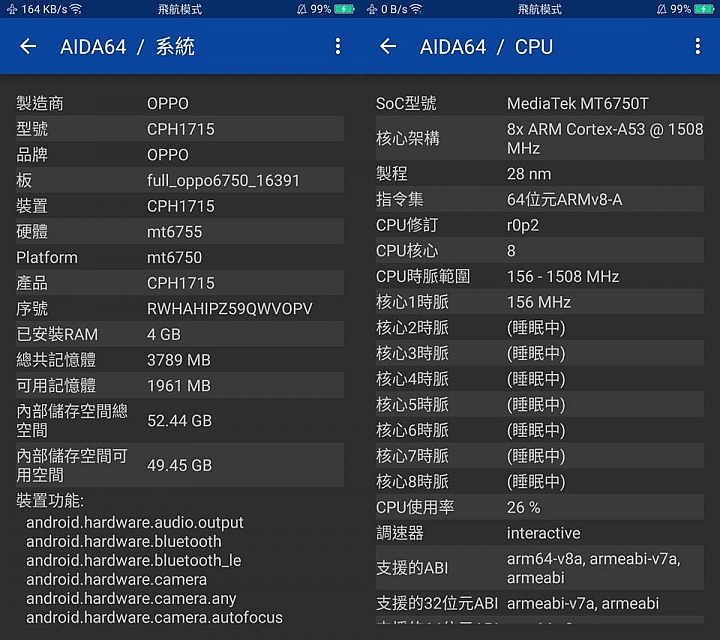
Task: Select the 裝置功能 heading
Action: 50,500
